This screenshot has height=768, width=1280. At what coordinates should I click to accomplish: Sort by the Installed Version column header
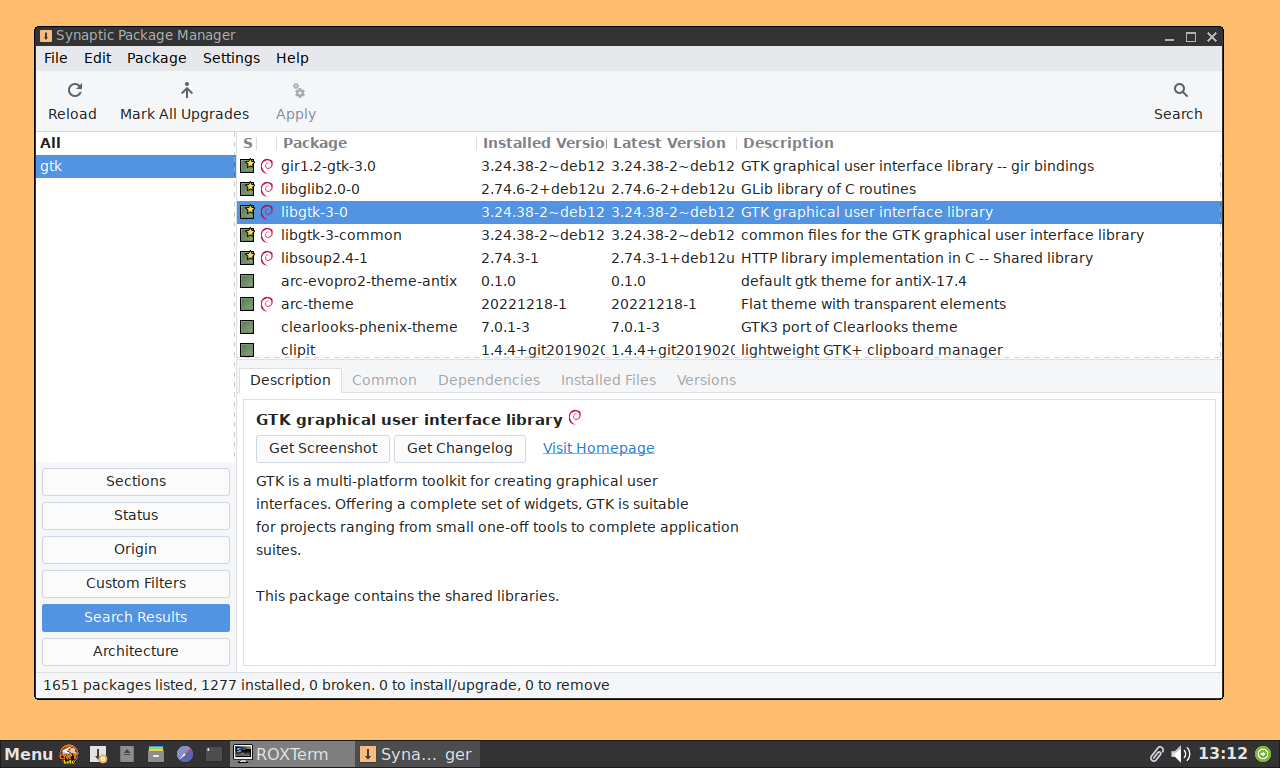point(541,143)
